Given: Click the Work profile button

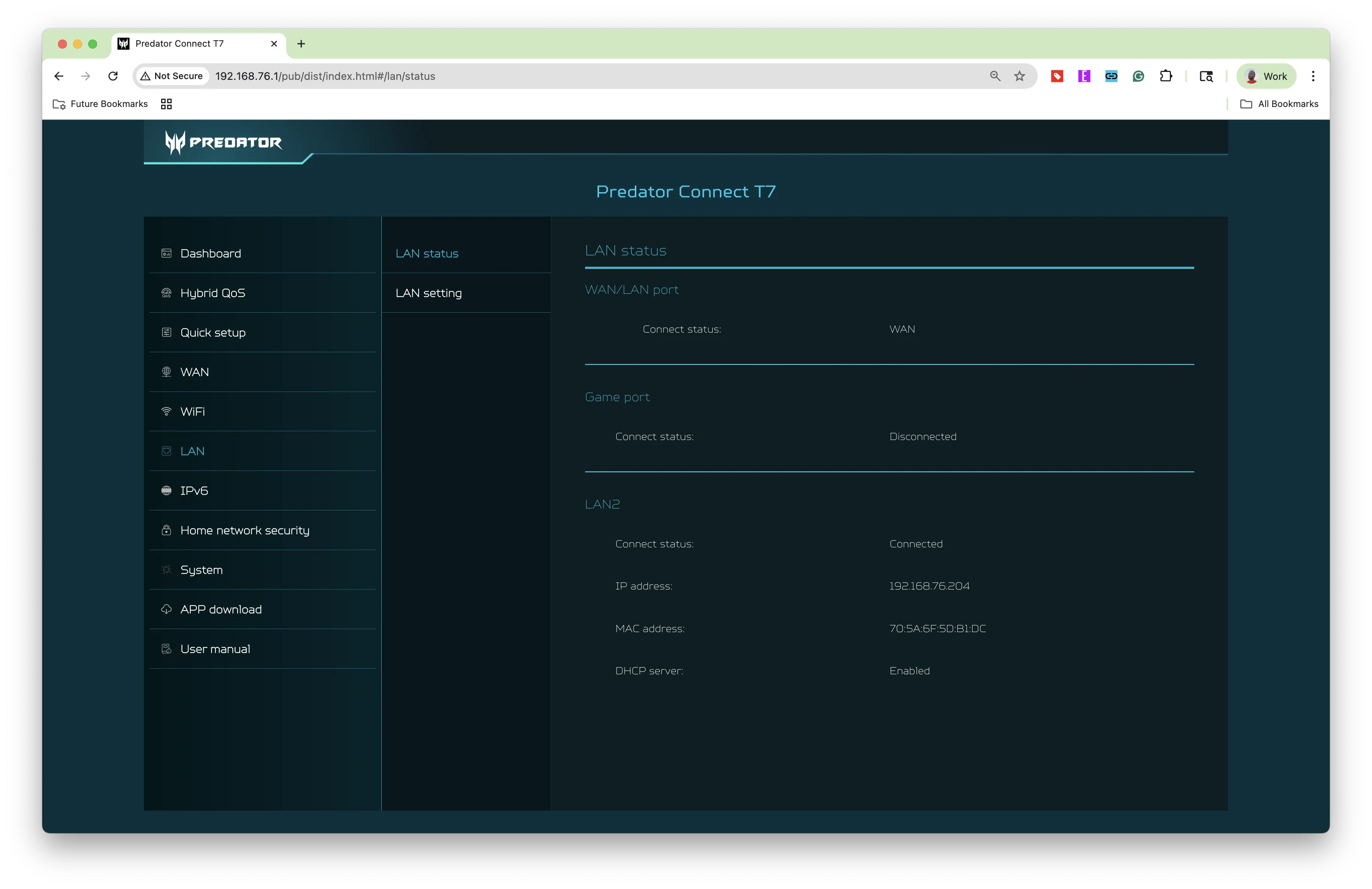Looking at the screenshot, I should coord(1267,76).
